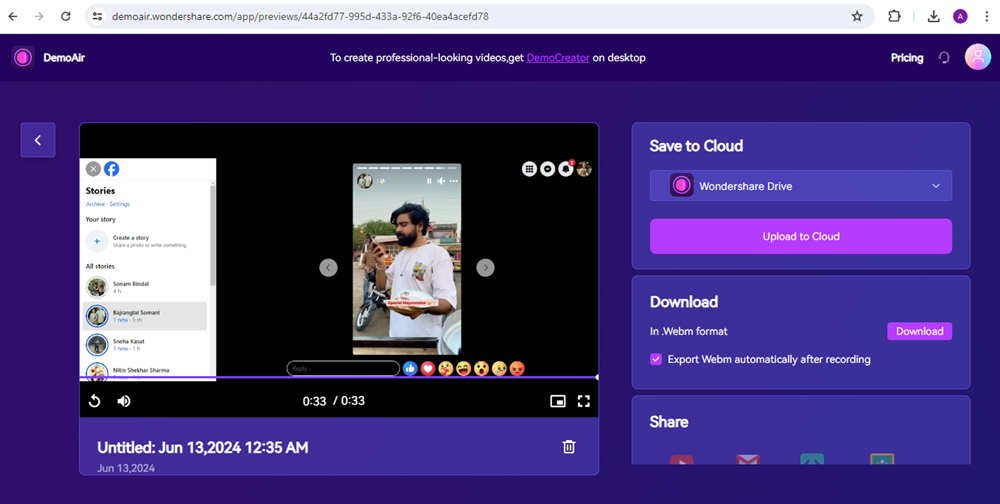
Task: Click the Upload to Cloud button
Action: [800, 236]
